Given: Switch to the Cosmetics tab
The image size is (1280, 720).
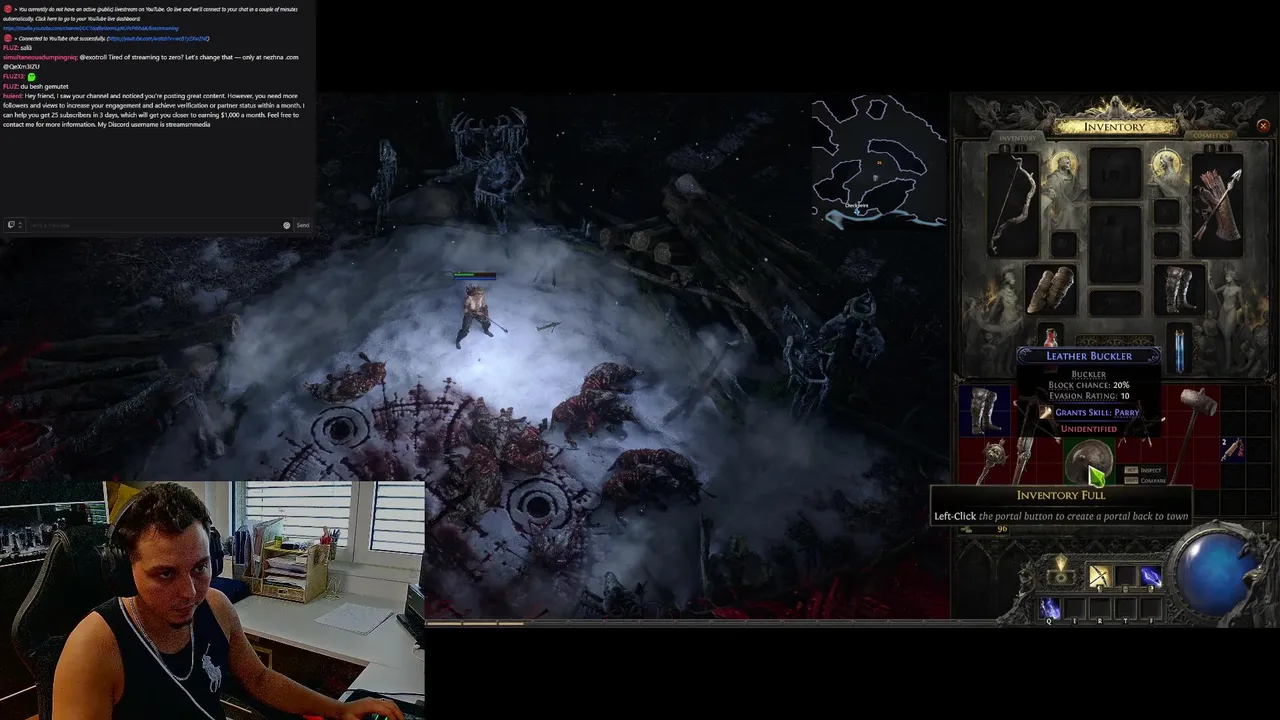Looking at the screenshot, I should click(x=1211, y=136).
